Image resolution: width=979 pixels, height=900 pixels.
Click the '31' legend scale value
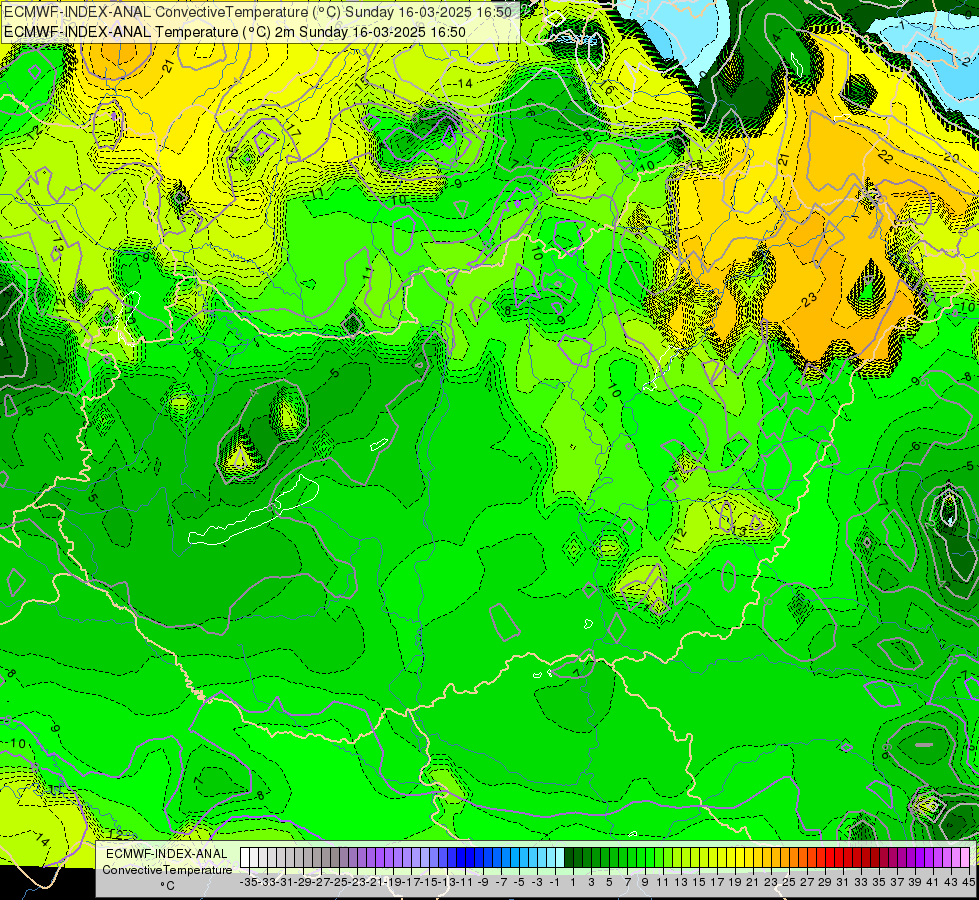(x=842, y=882)
